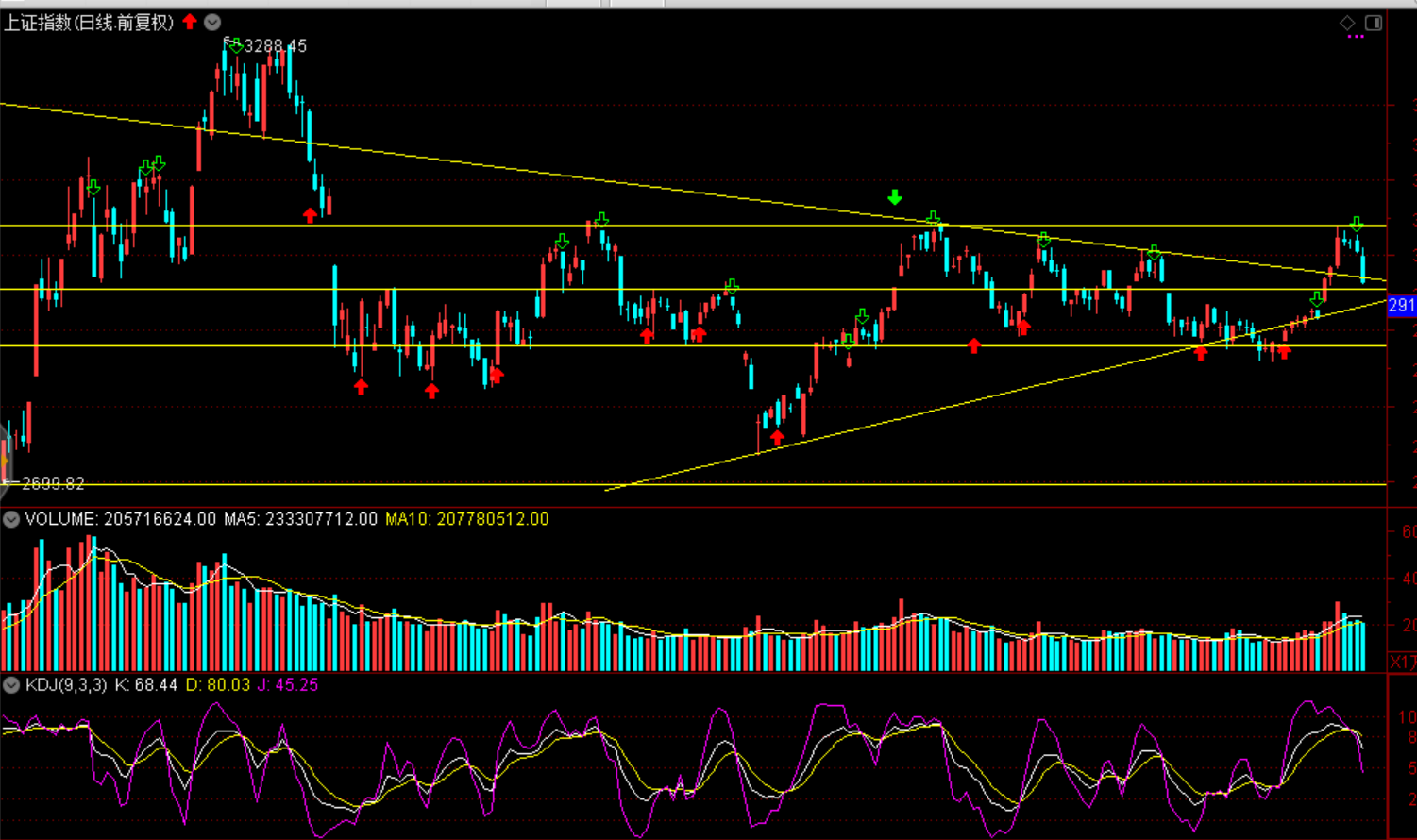The image size is (1417, 840).
Task: Click the X17 volume scale multiplier label
Action: coord(1403,662)
